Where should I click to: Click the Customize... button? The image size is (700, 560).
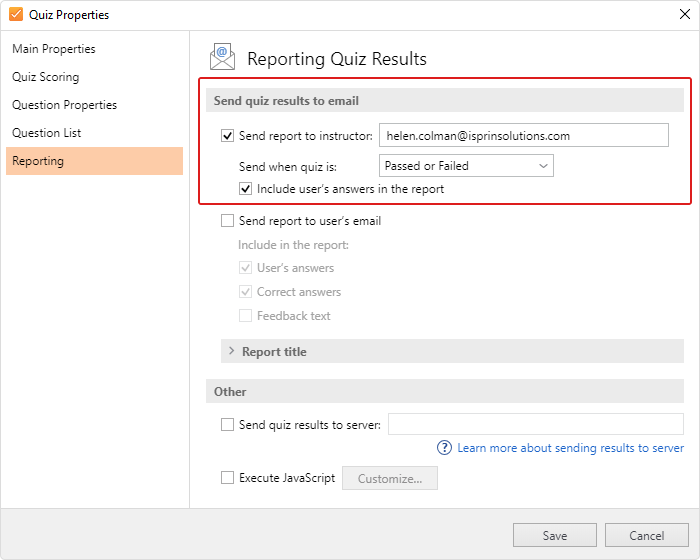390,478
